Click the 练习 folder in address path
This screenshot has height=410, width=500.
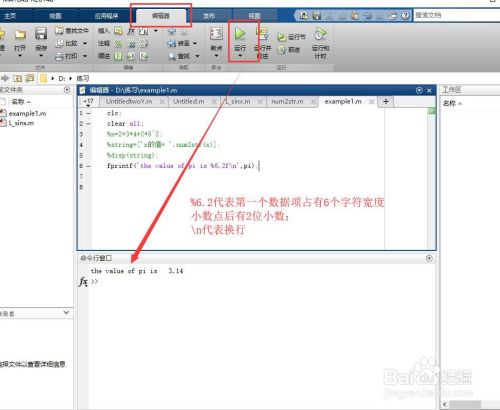(x=83, y=79)
